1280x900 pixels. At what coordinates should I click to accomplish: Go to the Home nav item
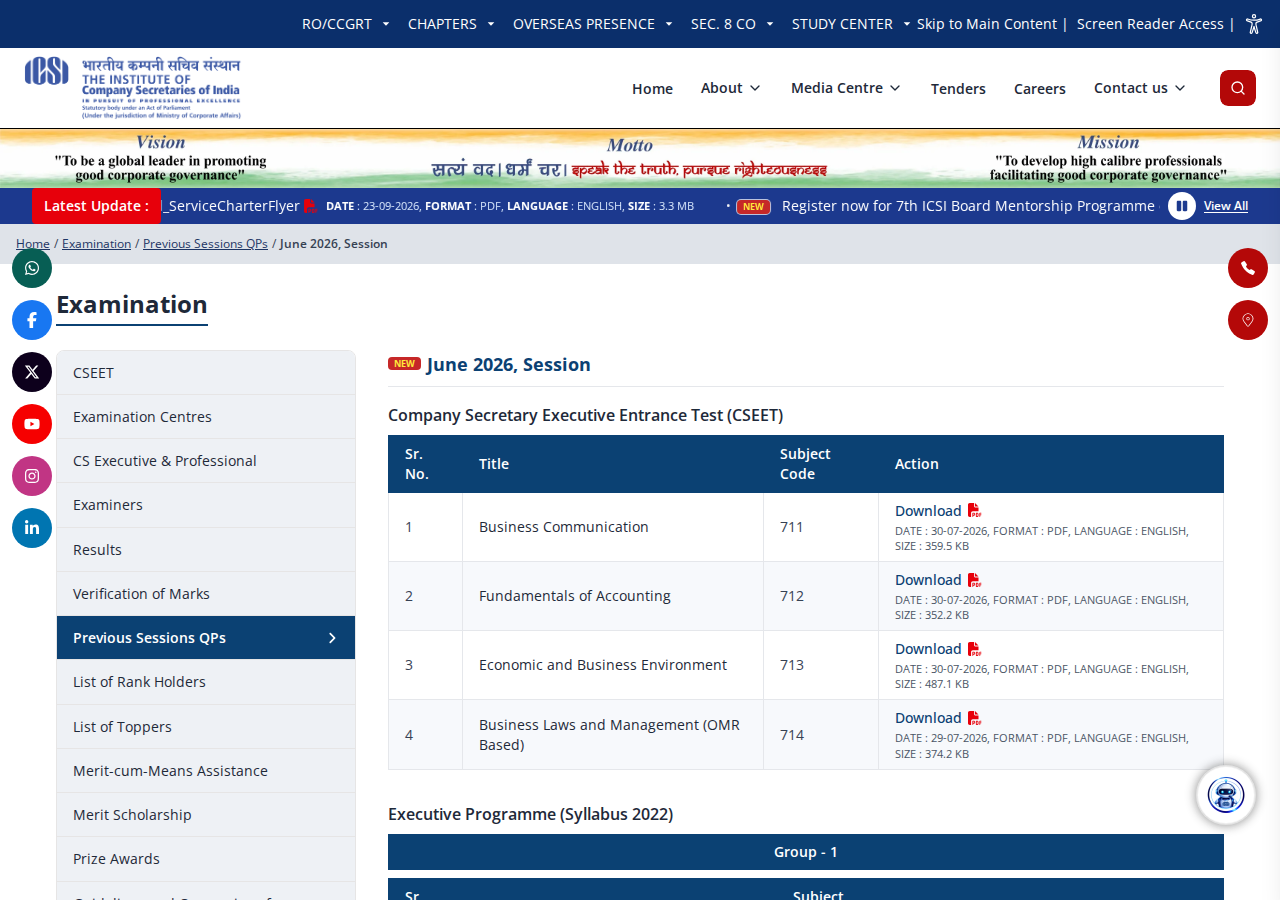click(652, 89)
